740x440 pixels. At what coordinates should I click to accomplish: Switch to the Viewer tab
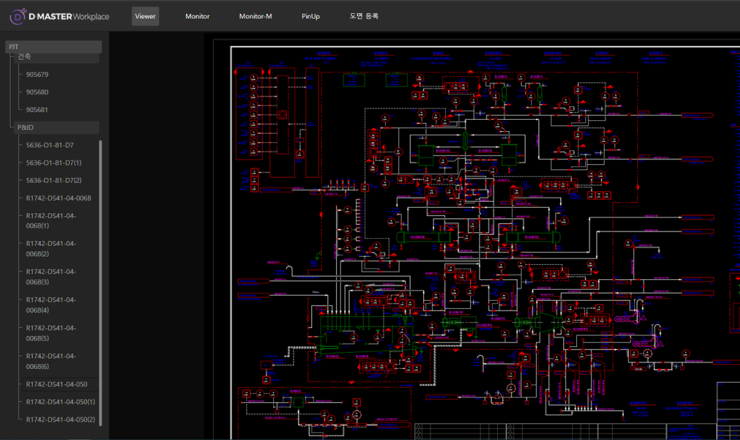tap(145, 17)
